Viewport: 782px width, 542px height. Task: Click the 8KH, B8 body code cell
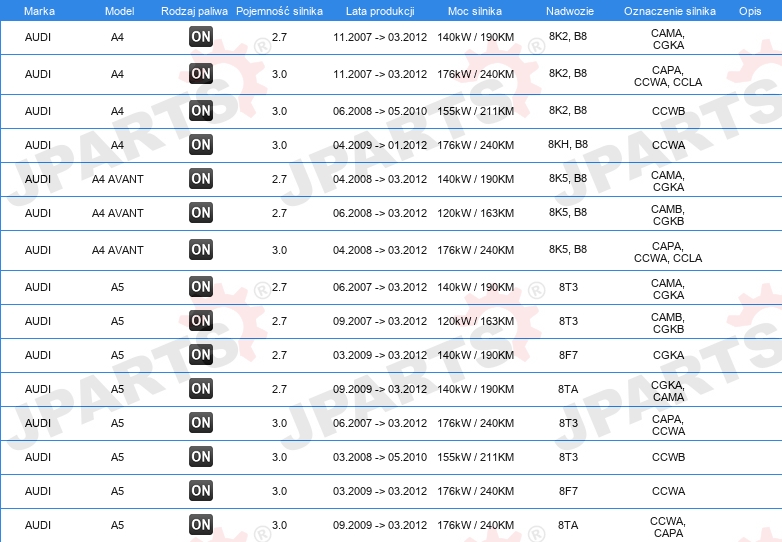coord(568,145)
